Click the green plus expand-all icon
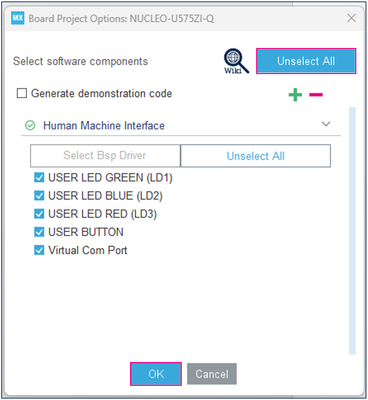This screenshot has height=400, width=368. click(x=295, y=95)
